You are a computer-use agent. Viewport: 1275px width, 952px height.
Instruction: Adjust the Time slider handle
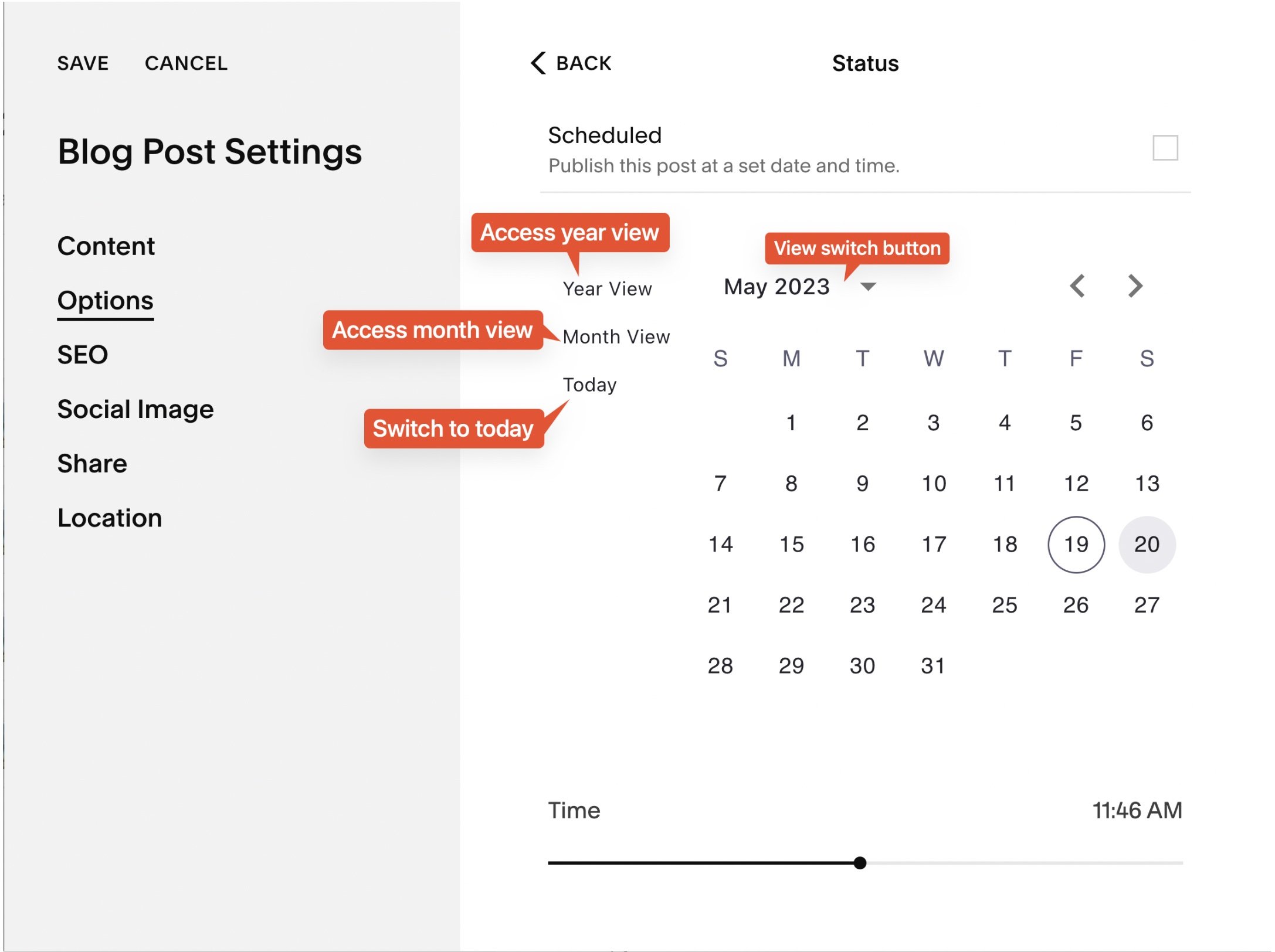click(x=860, y=863)
